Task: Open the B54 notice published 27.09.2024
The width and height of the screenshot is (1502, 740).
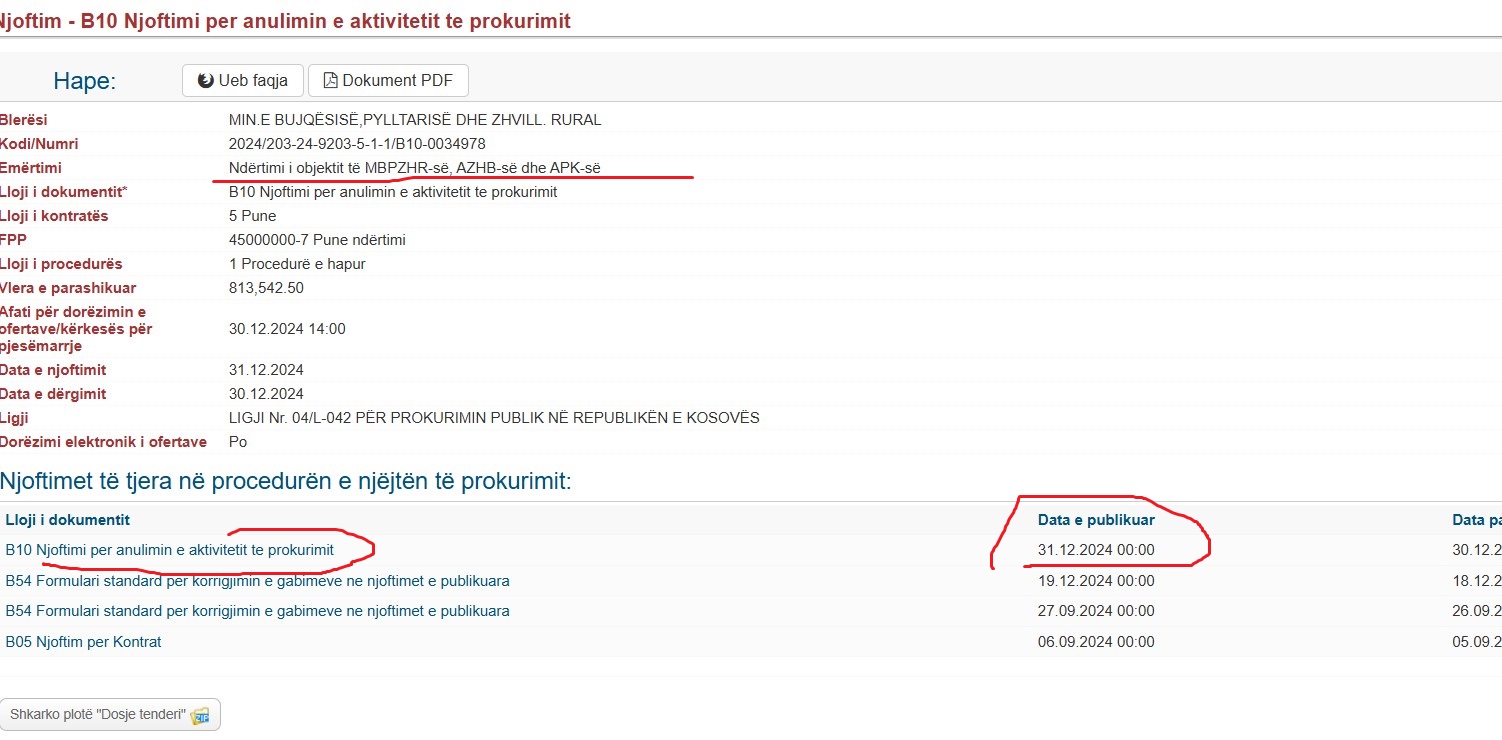Action: pos(257,611)
